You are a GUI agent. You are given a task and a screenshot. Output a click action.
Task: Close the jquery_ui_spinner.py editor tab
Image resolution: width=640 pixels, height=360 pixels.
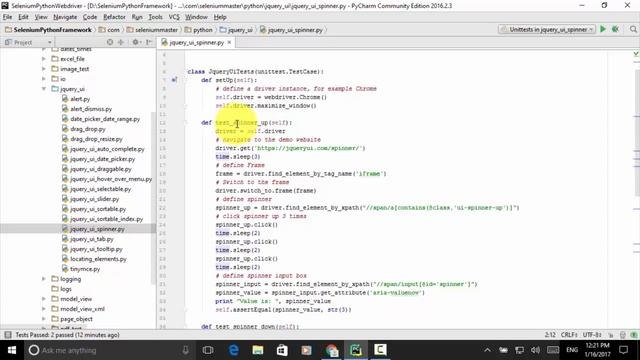point(229,42)
